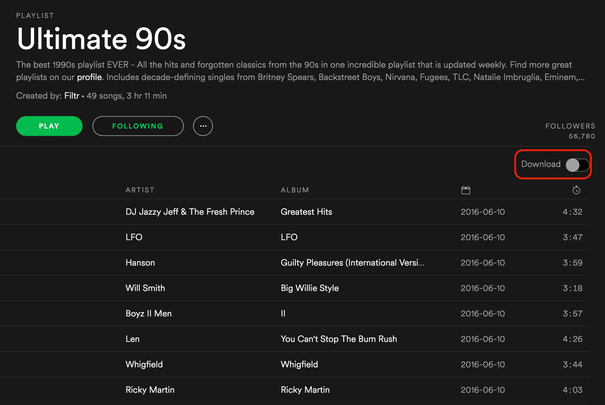Open artist Len
This screenshot has width=605, height=405.
point(132,339)
